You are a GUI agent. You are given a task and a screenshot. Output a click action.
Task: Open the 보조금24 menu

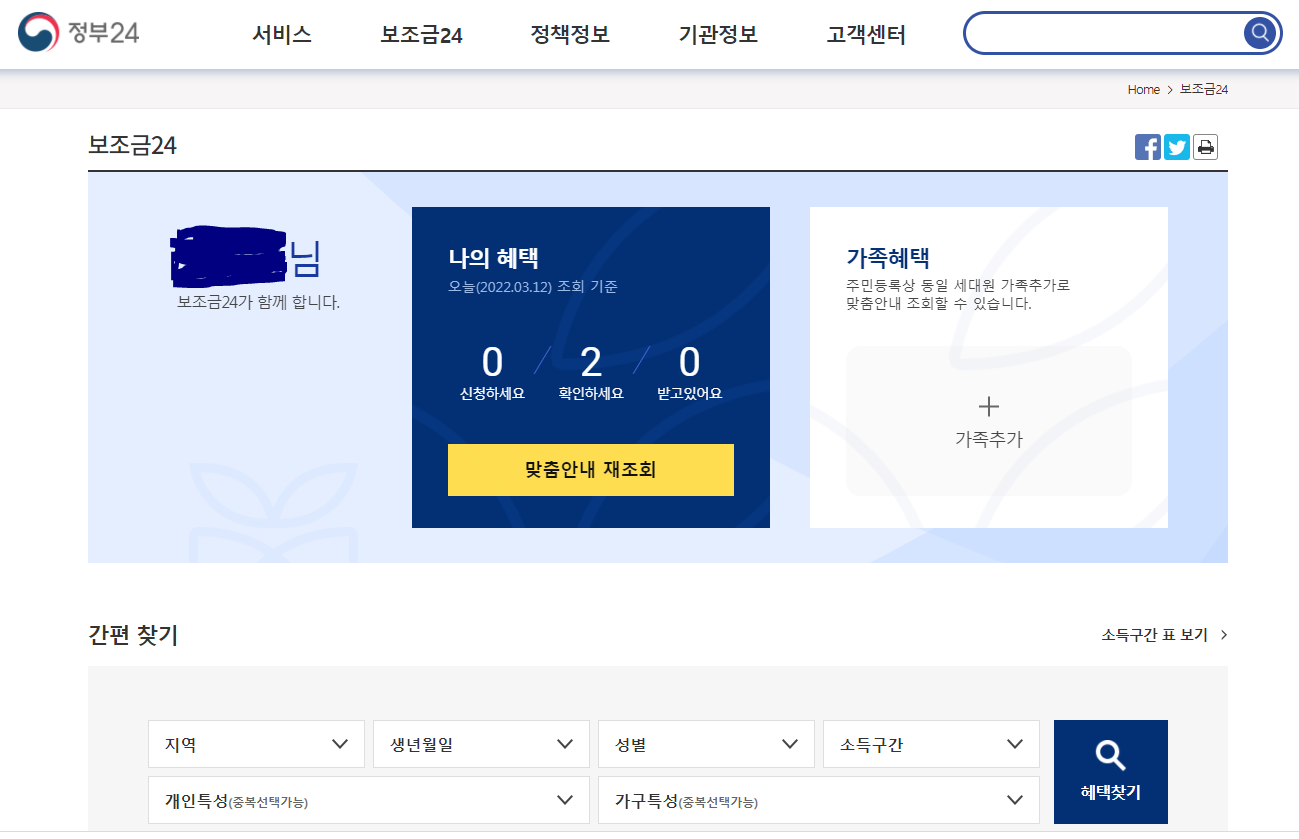click(421, 35)
